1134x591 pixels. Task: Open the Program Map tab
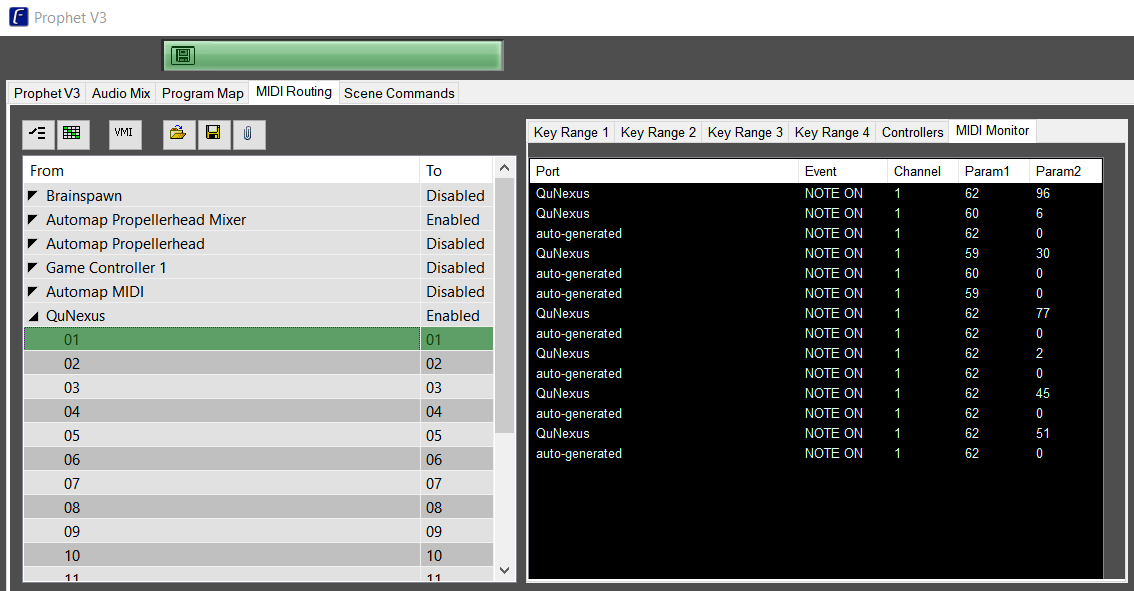pyautogui.click(x=202, y=93)
